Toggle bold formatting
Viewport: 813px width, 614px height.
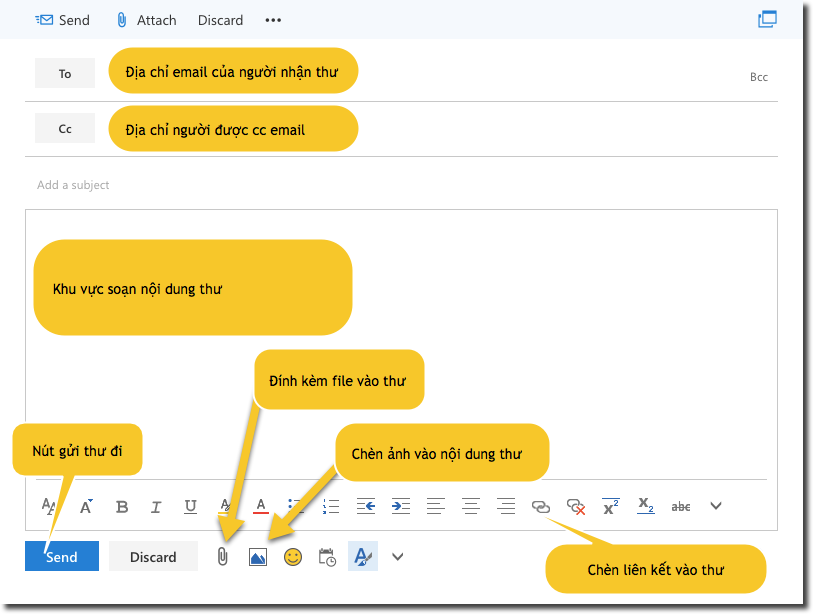pyautogui.click(x=122, y=506)
